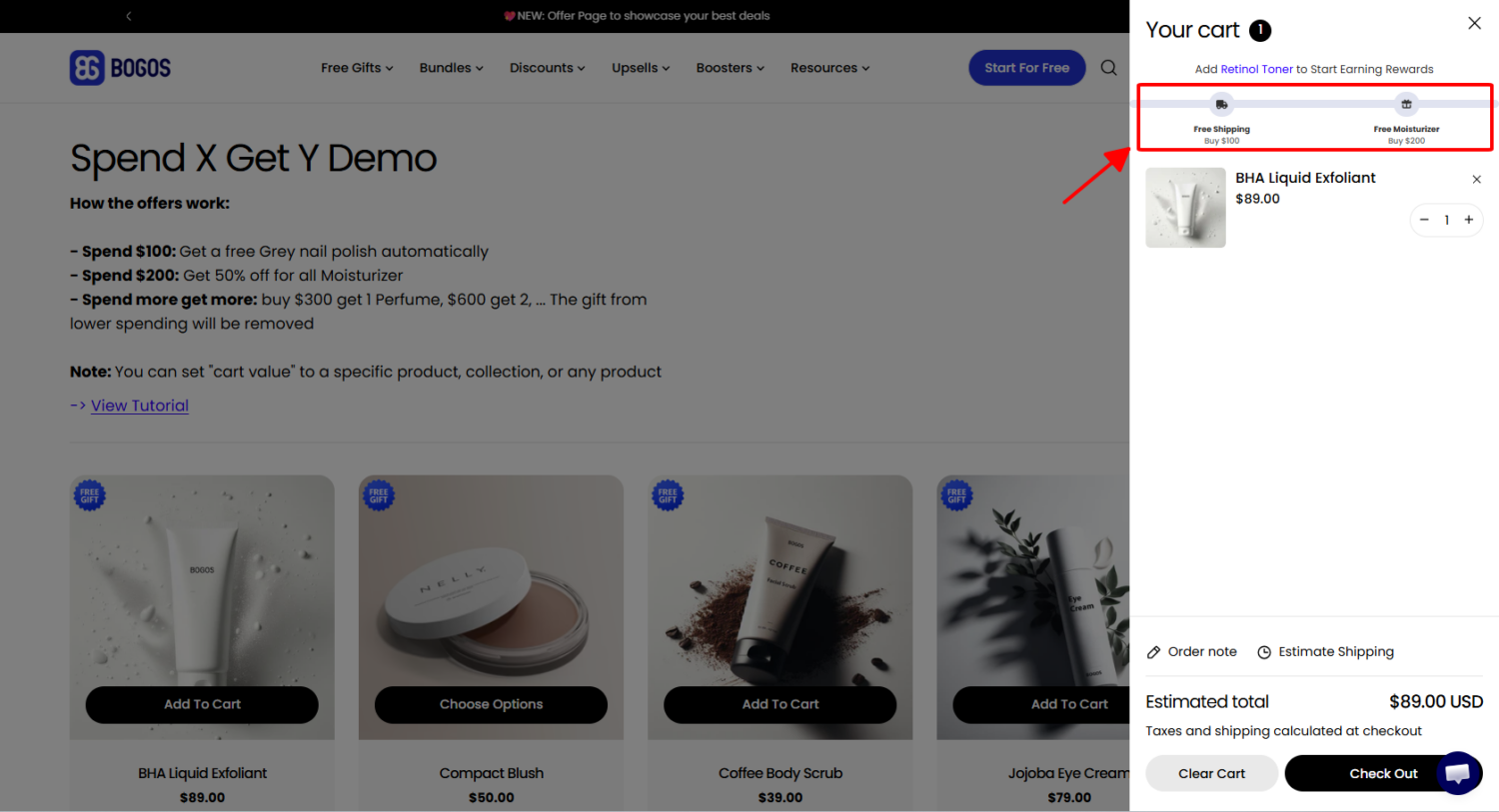The height and width of the screenshot is (812, 1499).
Task: Decrease BHA Liquid Exfoliant quantity
Action: [x=1424, y=220]
